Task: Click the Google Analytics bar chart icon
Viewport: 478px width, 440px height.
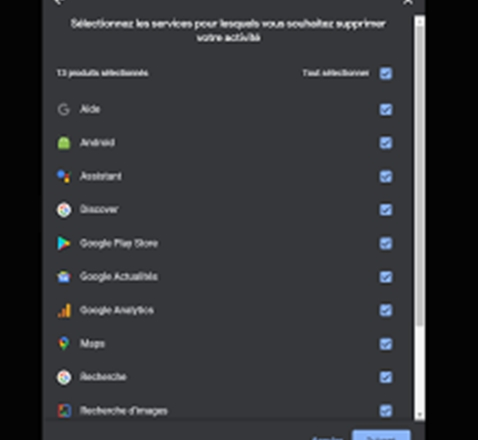Action: point(64,310)
